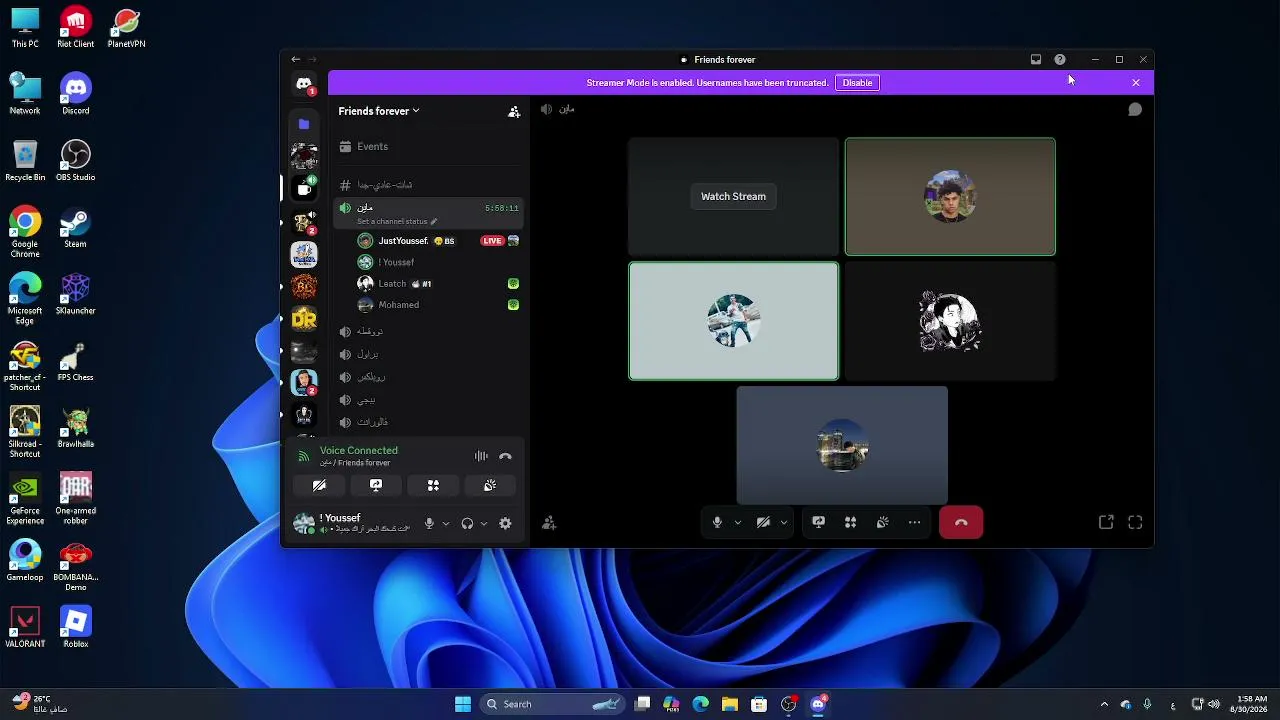Select participant tile with light gray background
The image size is (1280, 720).
[x=734, y=321]
